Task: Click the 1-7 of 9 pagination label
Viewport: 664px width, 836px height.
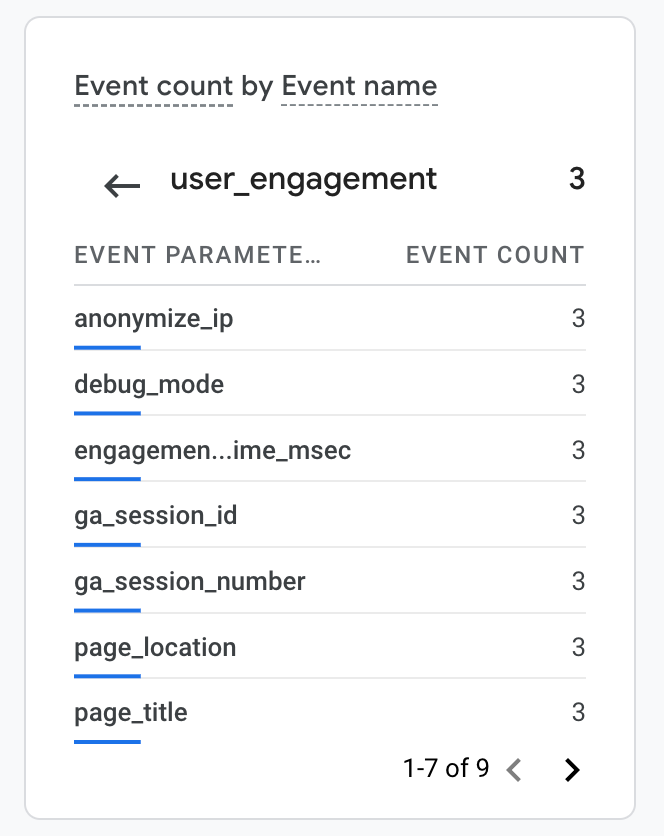Action: click(446, 768)
